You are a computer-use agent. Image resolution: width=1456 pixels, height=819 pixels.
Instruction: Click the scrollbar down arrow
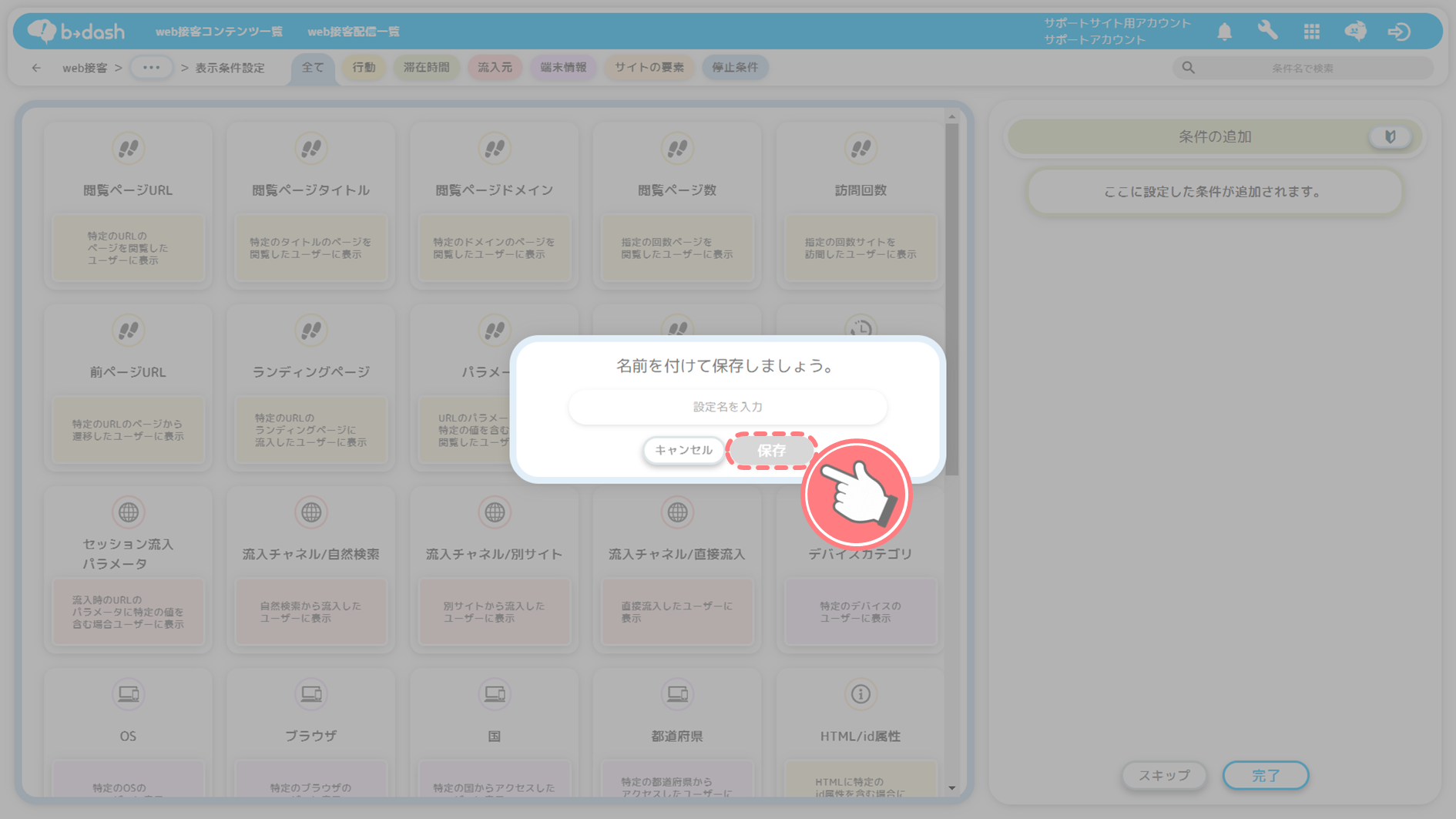click(x=952, y=787)
